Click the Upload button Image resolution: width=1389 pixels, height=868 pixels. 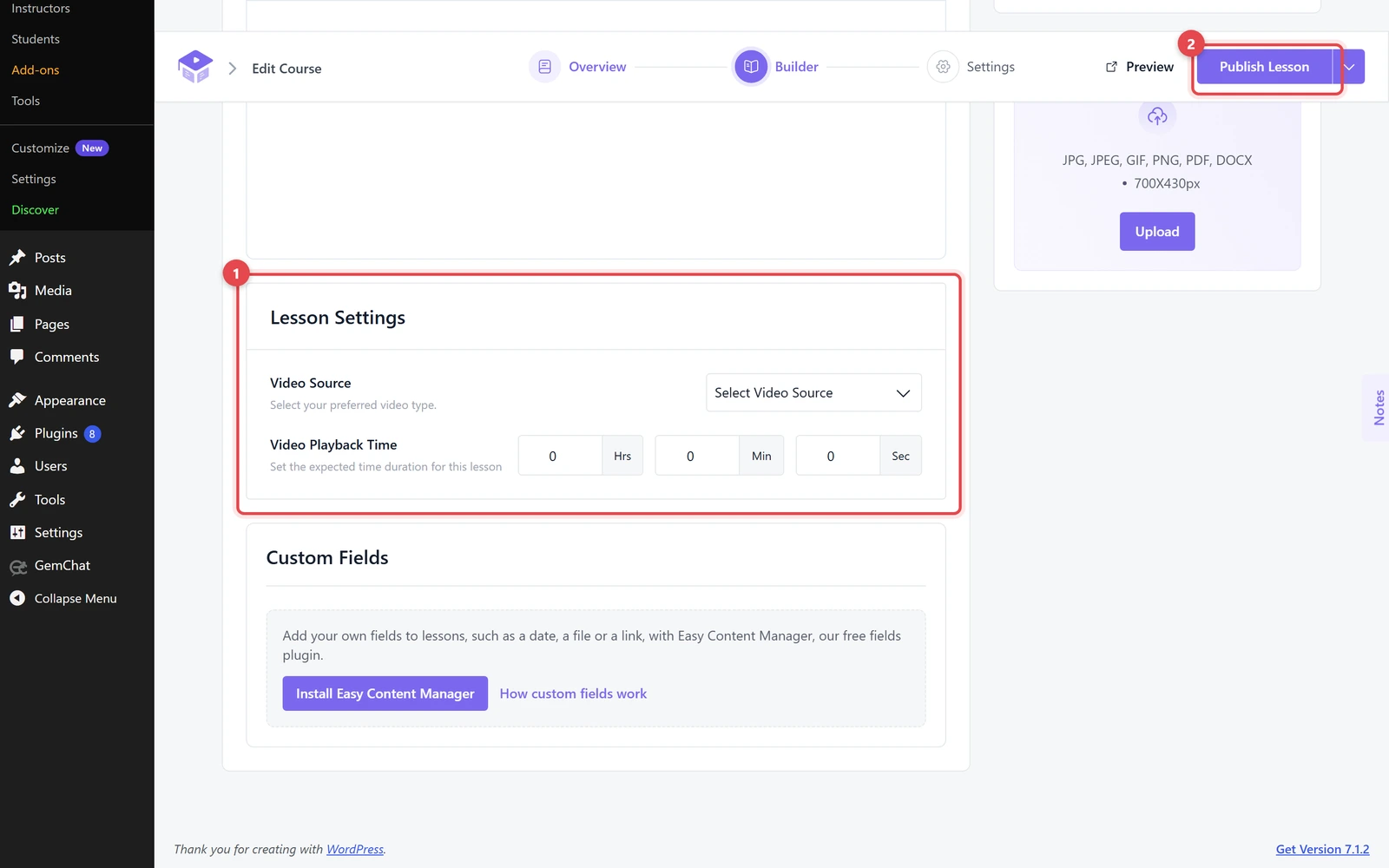click(x=1157, y=232)
